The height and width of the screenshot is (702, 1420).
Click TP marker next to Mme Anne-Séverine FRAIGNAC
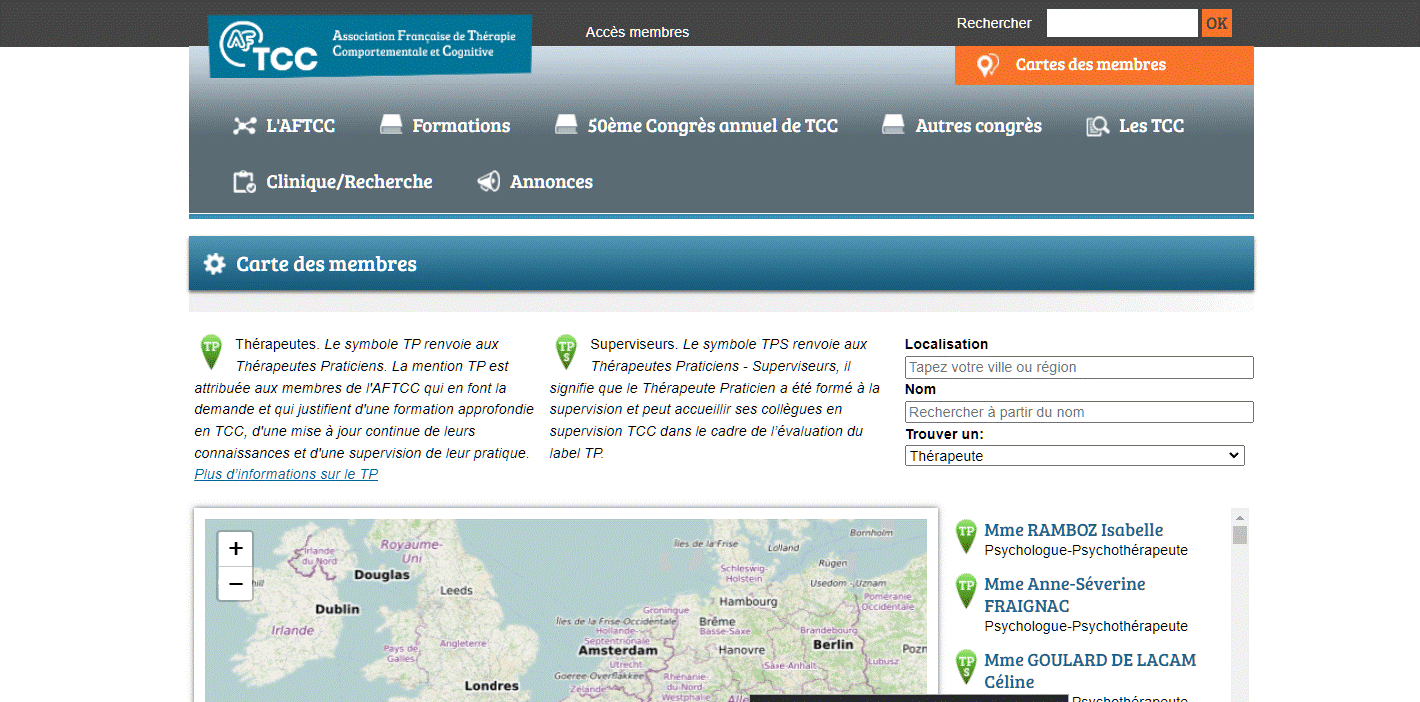966,591
